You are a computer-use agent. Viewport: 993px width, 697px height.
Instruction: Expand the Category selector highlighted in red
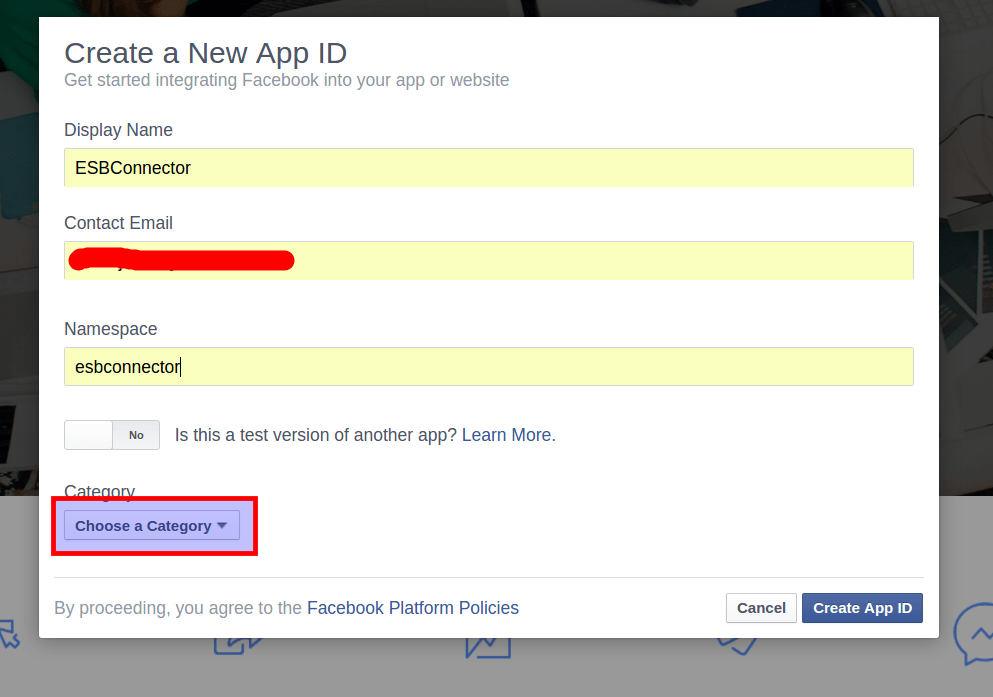(x=151, y=525)
